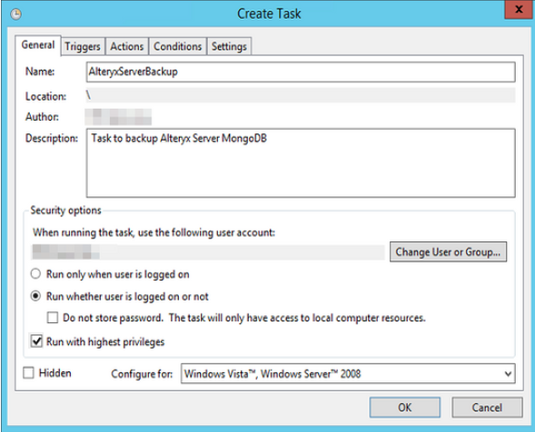This screenshot has height=432, width=535.
Task: Open the Windows Vista, Windows Server 2008 combo box
Action: pos(348,374)
